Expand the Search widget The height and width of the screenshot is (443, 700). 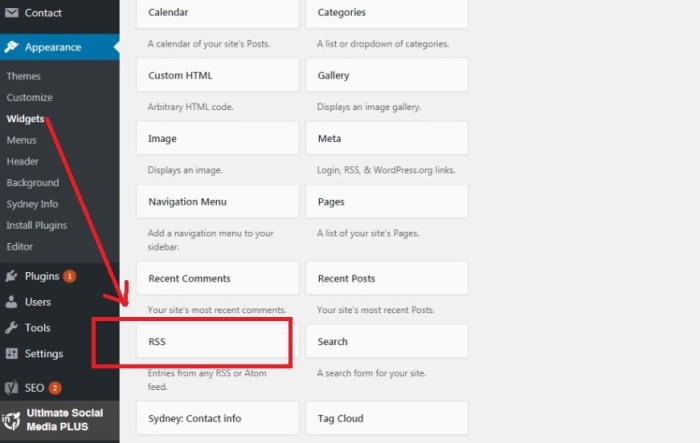point(387,341)
